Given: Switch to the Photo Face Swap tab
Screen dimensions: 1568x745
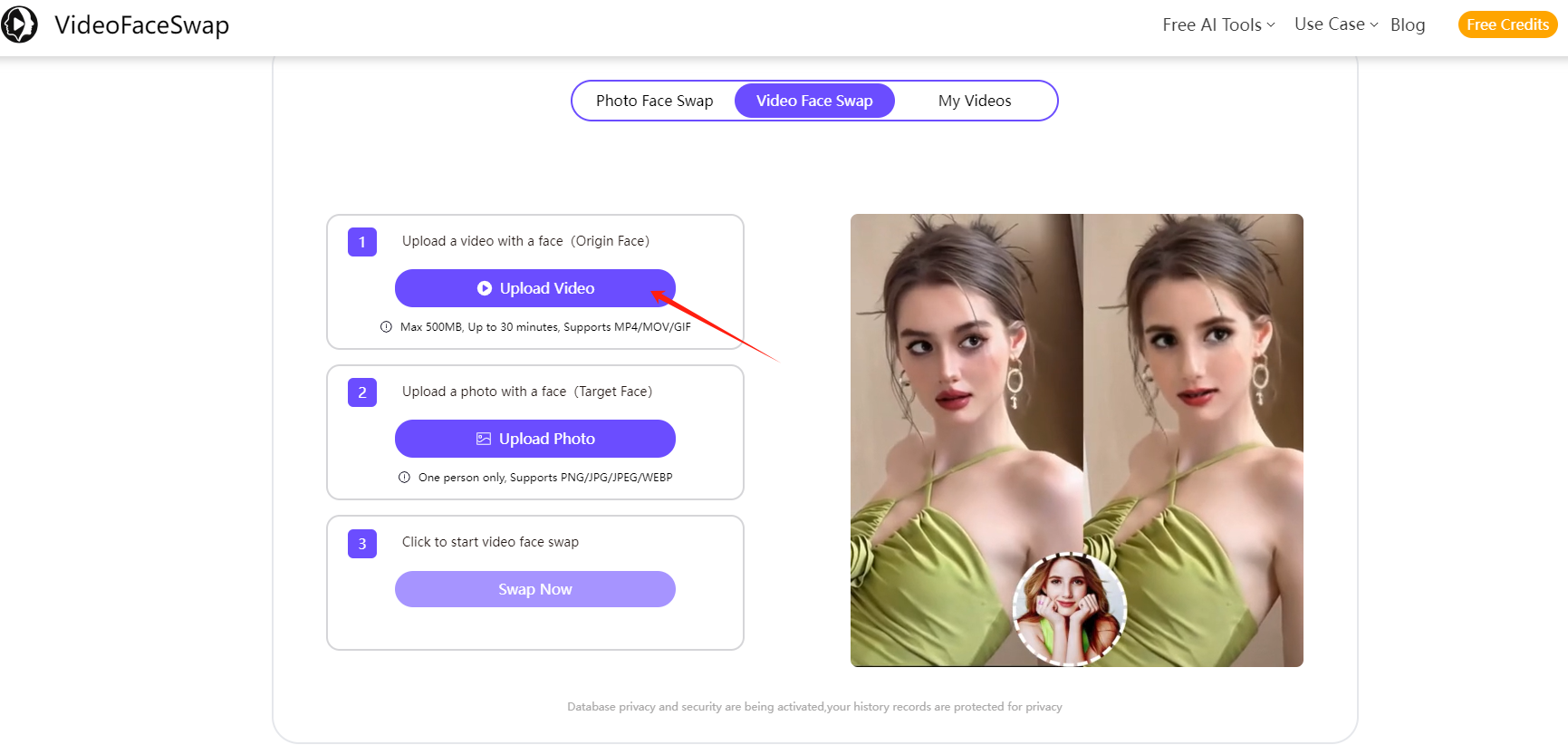Looking at the screenshot, I should (655, 101).
